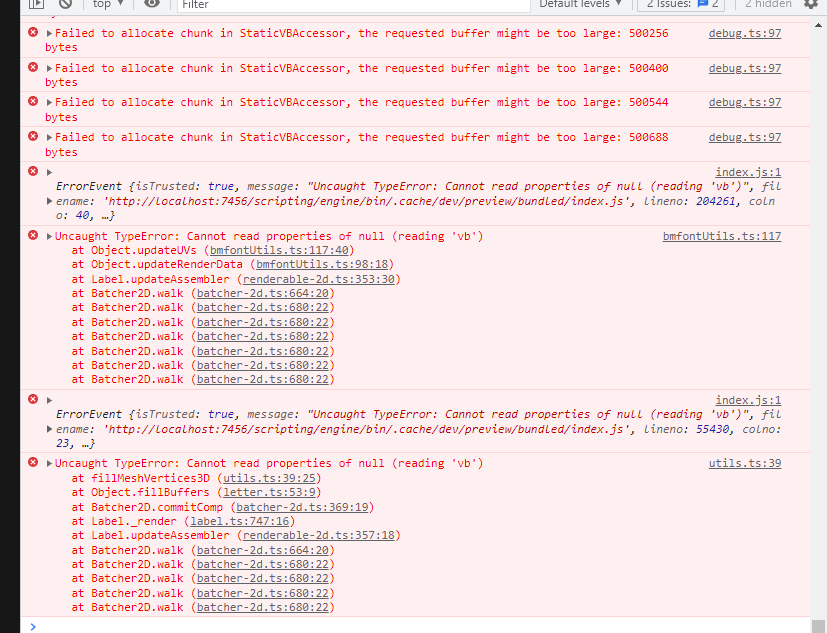The width and height of the screenshot is (827, 633).
Task: Click error icon of 500688 message
Action: point(33,136)
